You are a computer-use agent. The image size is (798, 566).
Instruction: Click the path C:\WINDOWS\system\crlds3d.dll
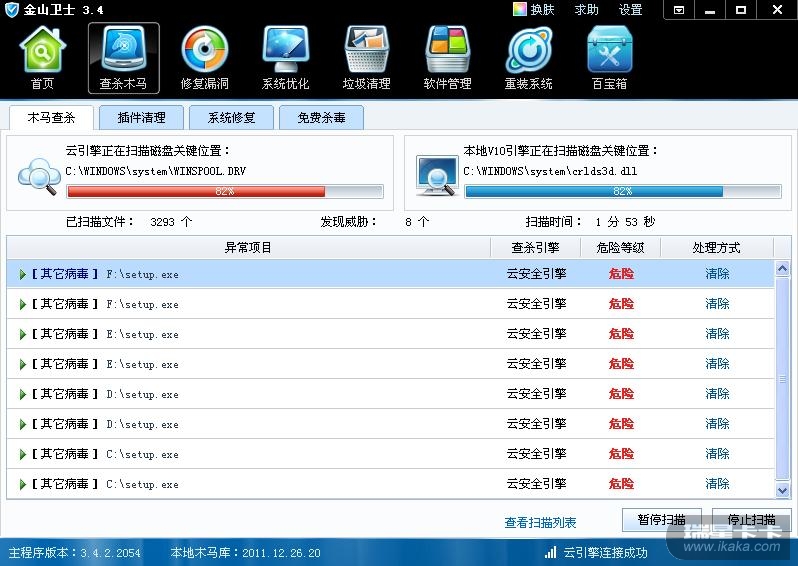pyautogui.click(x=550, y=172)
